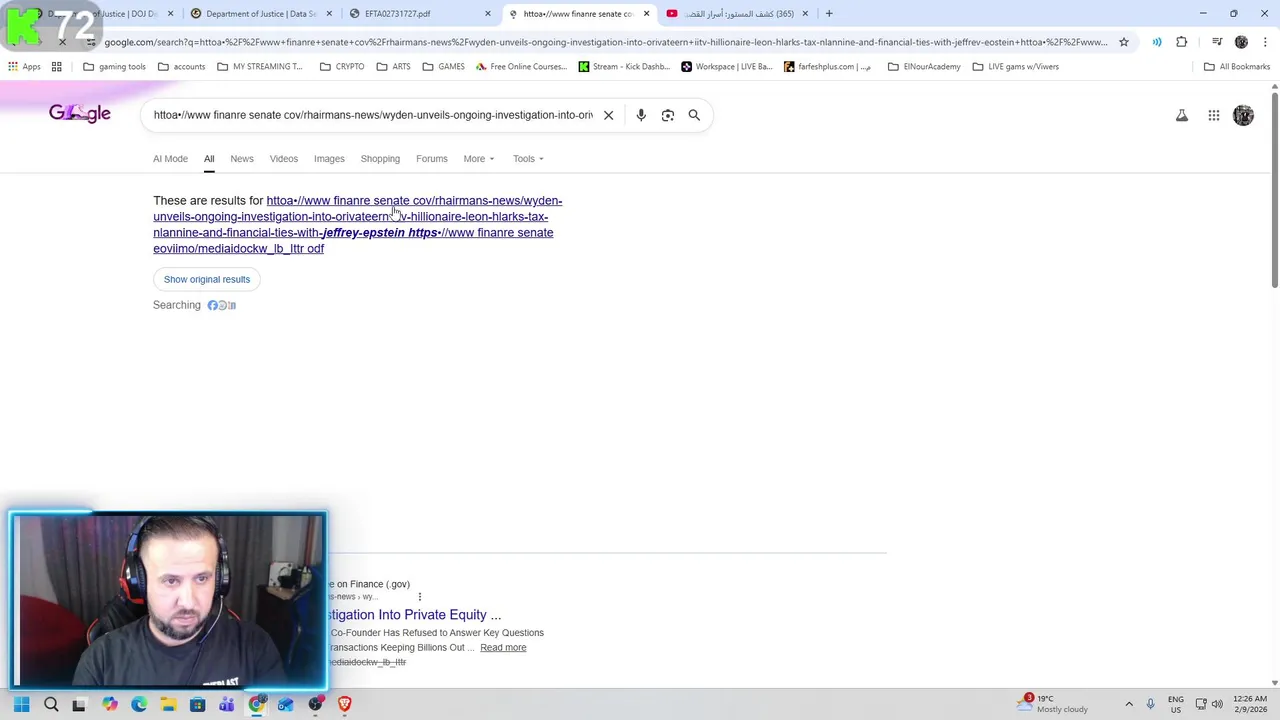Select the Shopping results tab
1280x720 pixels.
pyautogui.click(x=380, y=159)
